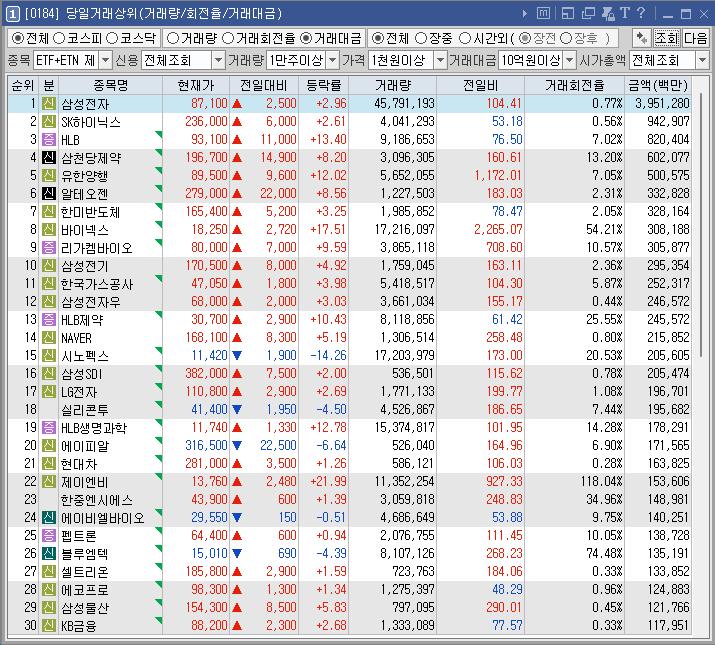This screenshot has height=645, width=715.
Task: Select the 거래량 sort radio button
Action: click(173, 38)
